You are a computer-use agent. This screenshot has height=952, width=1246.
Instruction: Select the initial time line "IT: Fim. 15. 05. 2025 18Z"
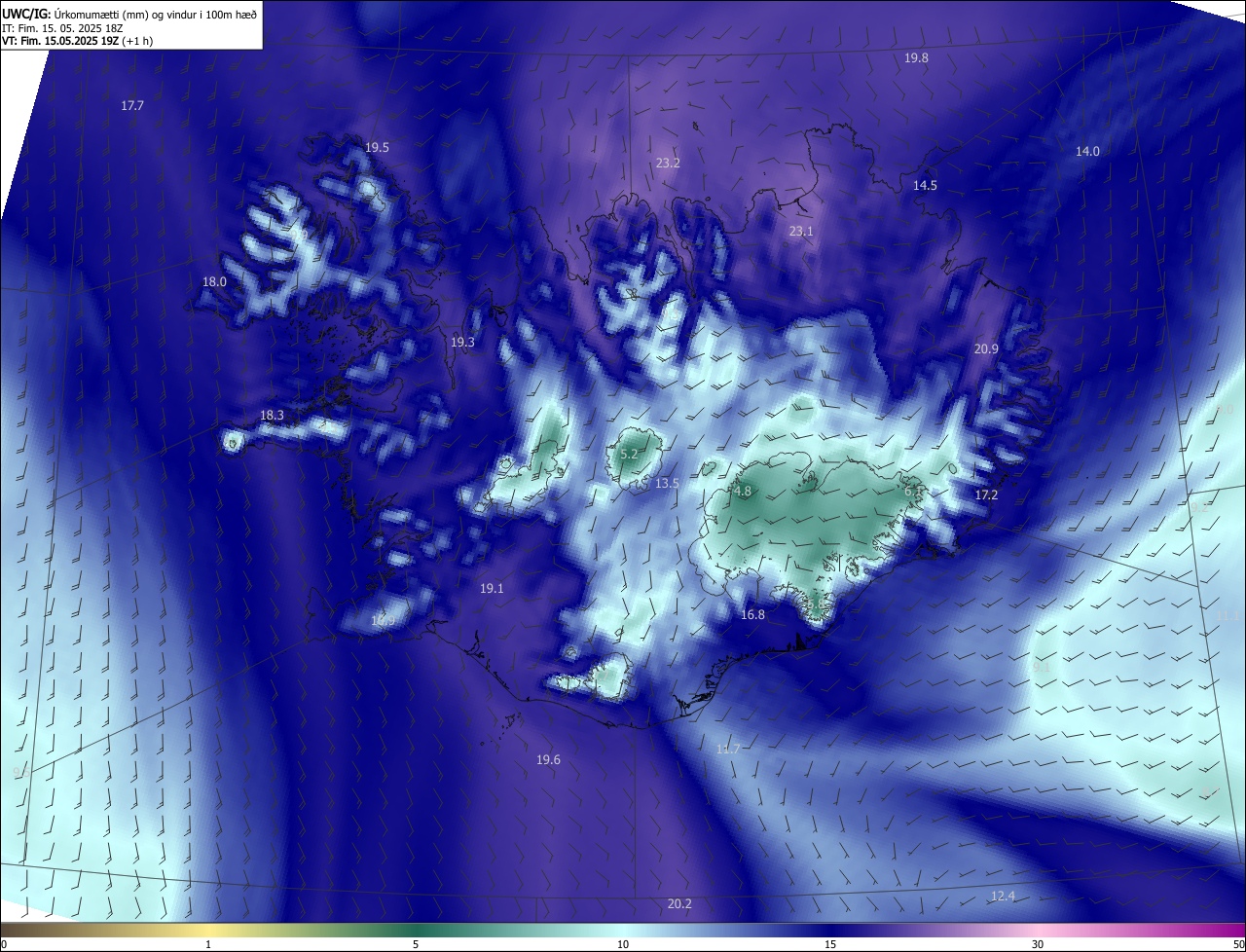61,28
